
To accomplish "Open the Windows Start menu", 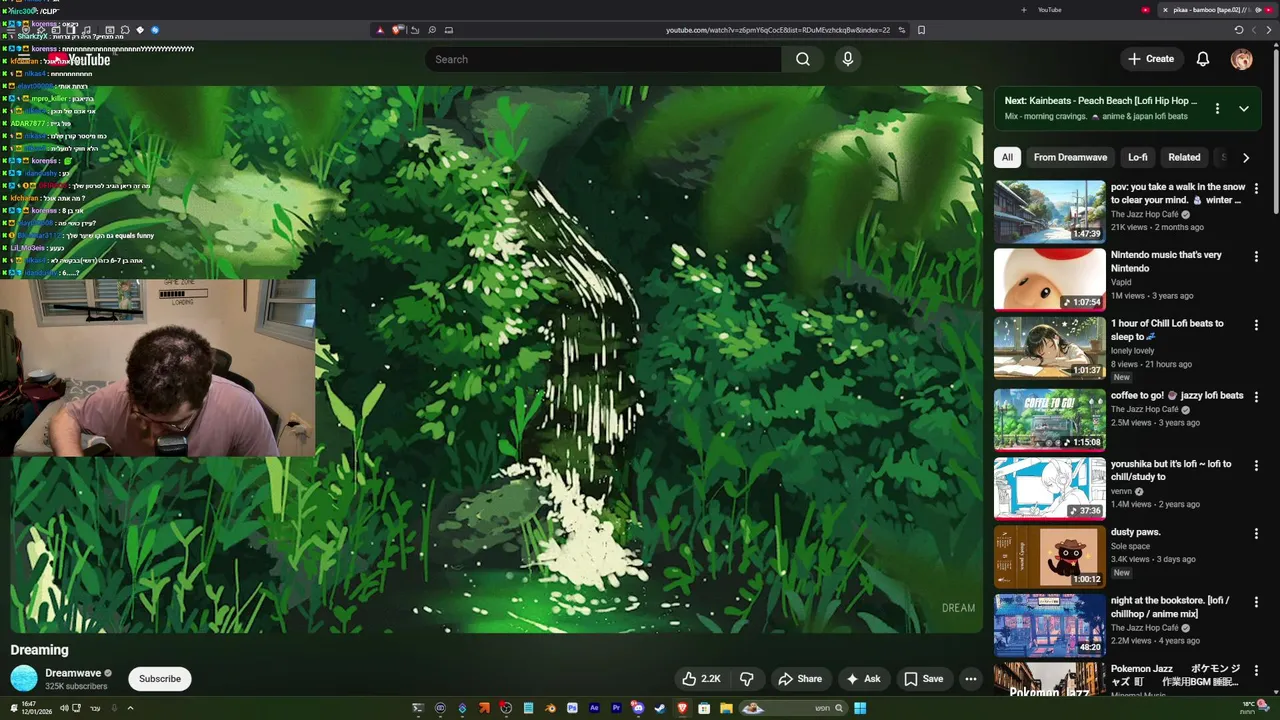I will (860, 708).
